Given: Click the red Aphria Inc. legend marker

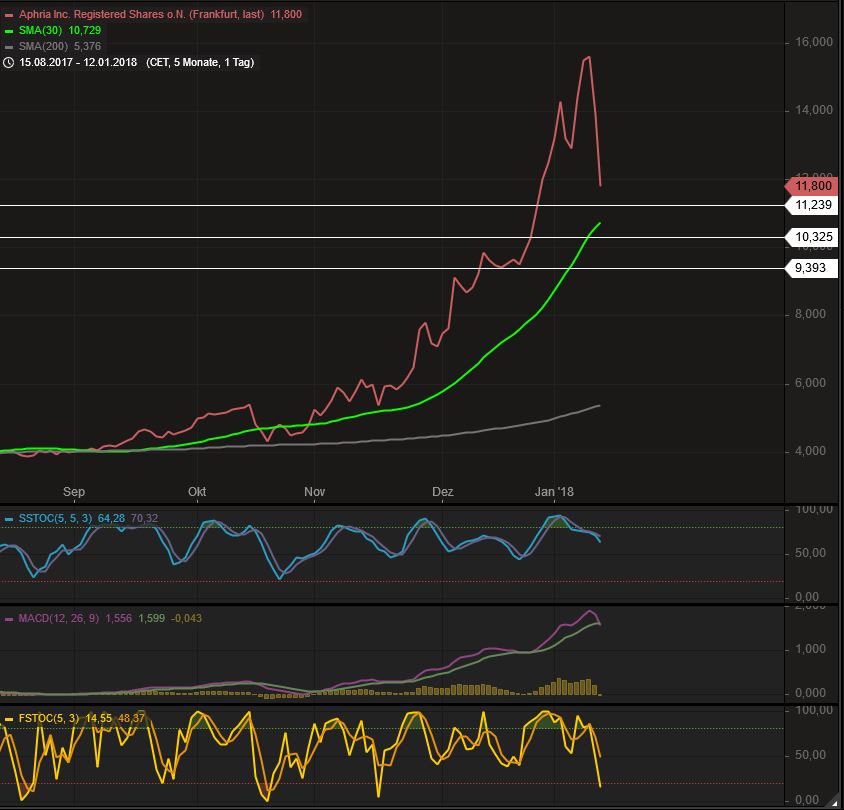Looking at the screenshot, I should 9,15.
